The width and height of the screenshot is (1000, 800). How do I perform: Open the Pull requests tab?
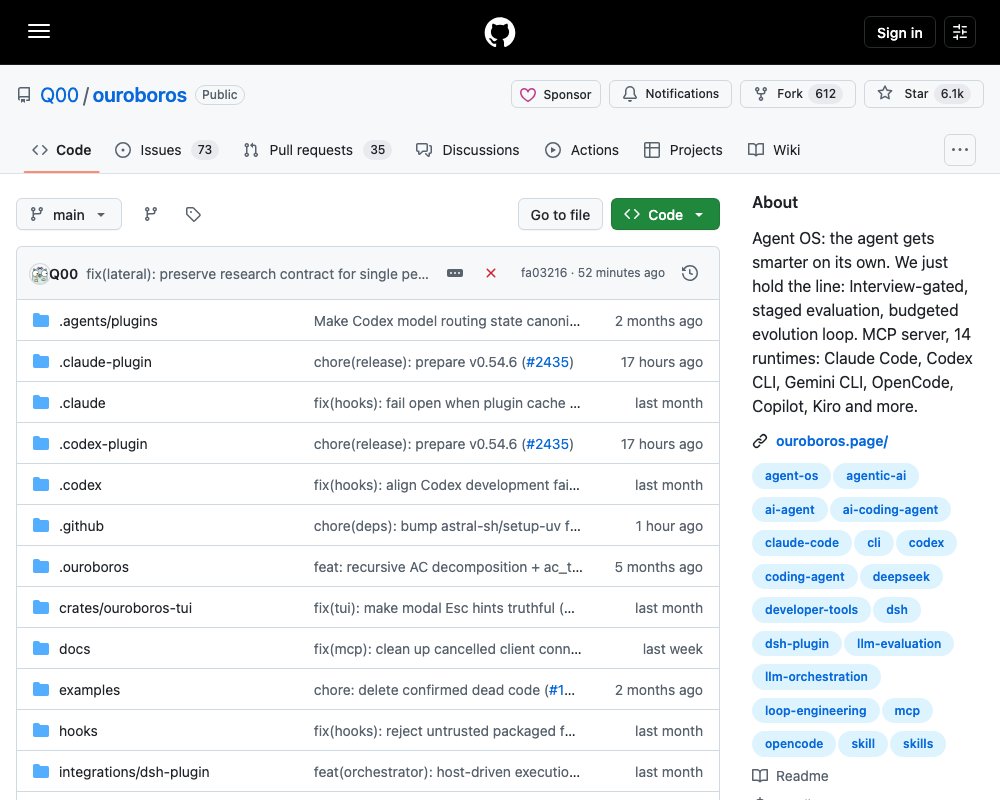point(317,150)
